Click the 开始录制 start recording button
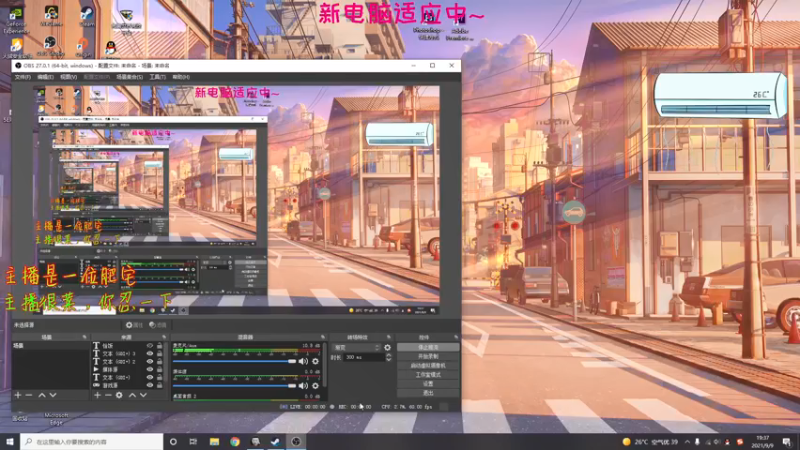The height and width of the screenshot is (450, 800). coord(428,357)
